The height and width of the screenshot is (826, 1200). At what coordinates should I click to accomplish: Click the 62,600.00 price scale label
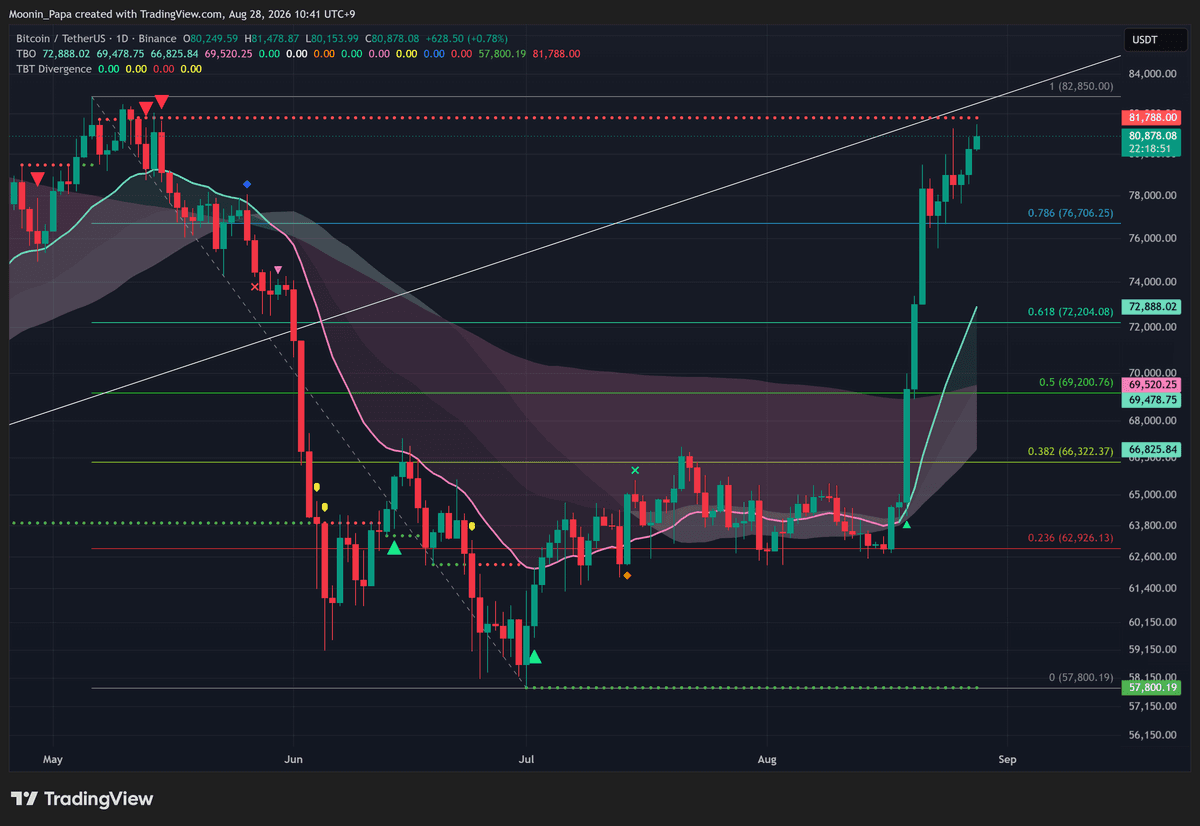(1153, 557)
